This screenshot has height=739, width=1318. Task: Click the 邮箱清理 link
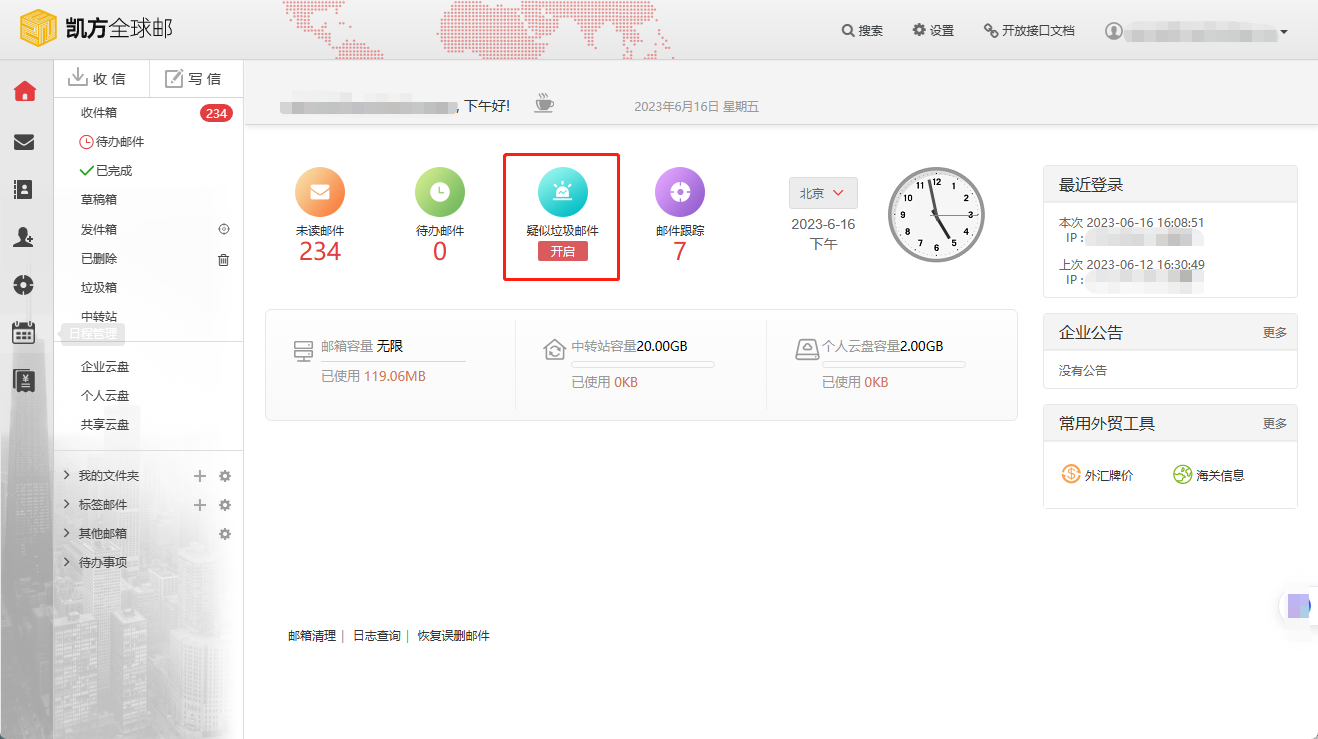[312, 636]
